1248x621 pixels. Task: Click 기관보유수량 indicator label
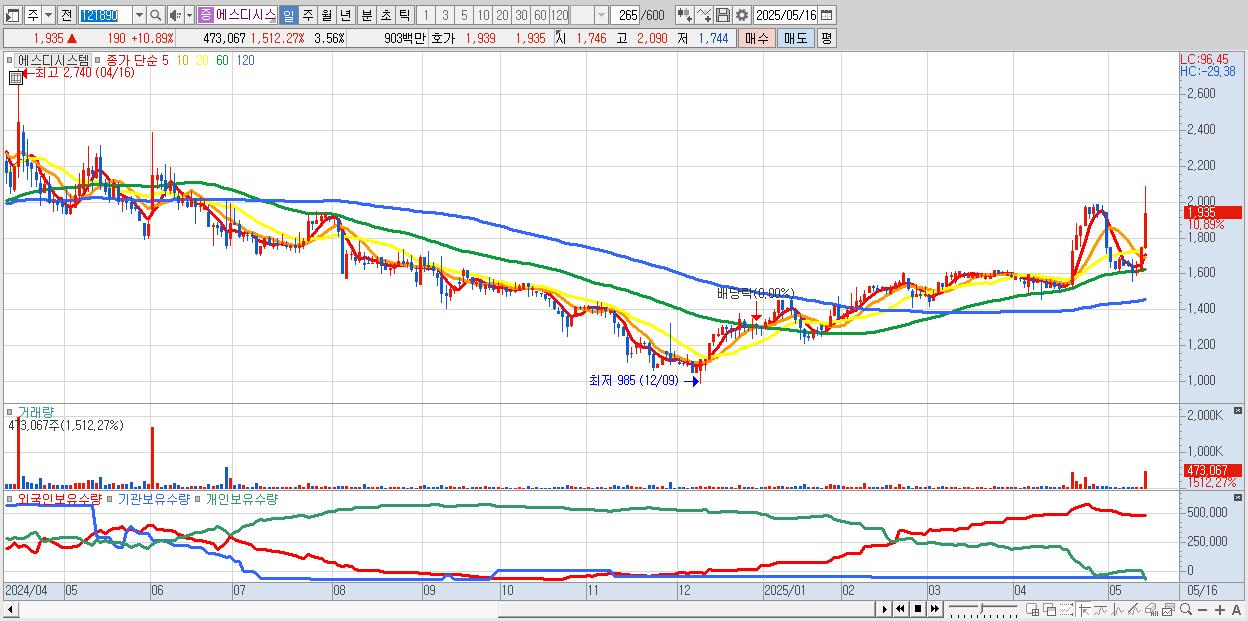tap(153, 498)
